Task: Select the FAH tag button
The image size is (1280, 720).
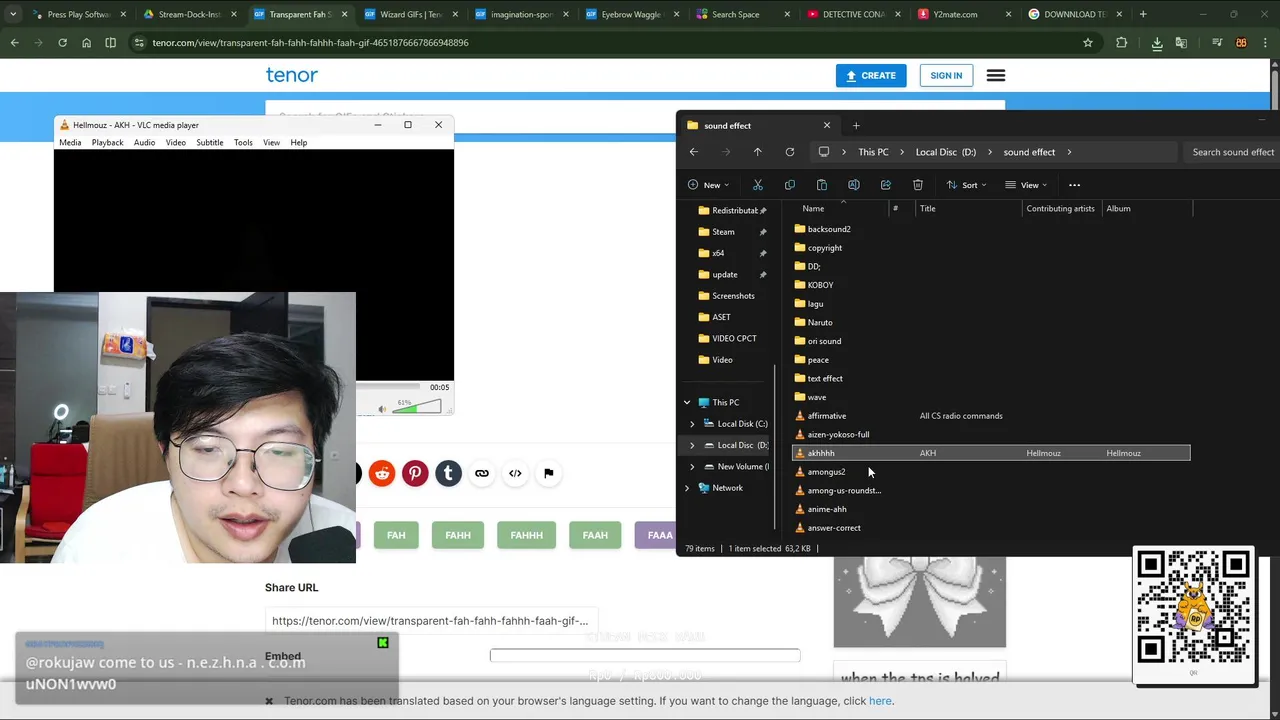Action: click(x=396, y=535)
